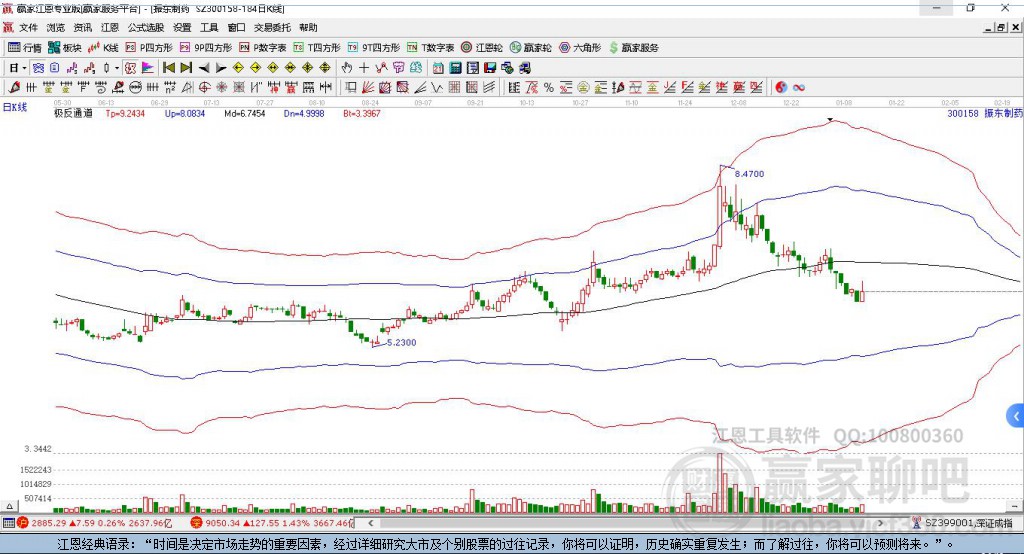Viewport: 1024px width, 554px height.
Task: Expand the blue side panel chevron
Action: pyautogui.click(x=1016, y=416)
